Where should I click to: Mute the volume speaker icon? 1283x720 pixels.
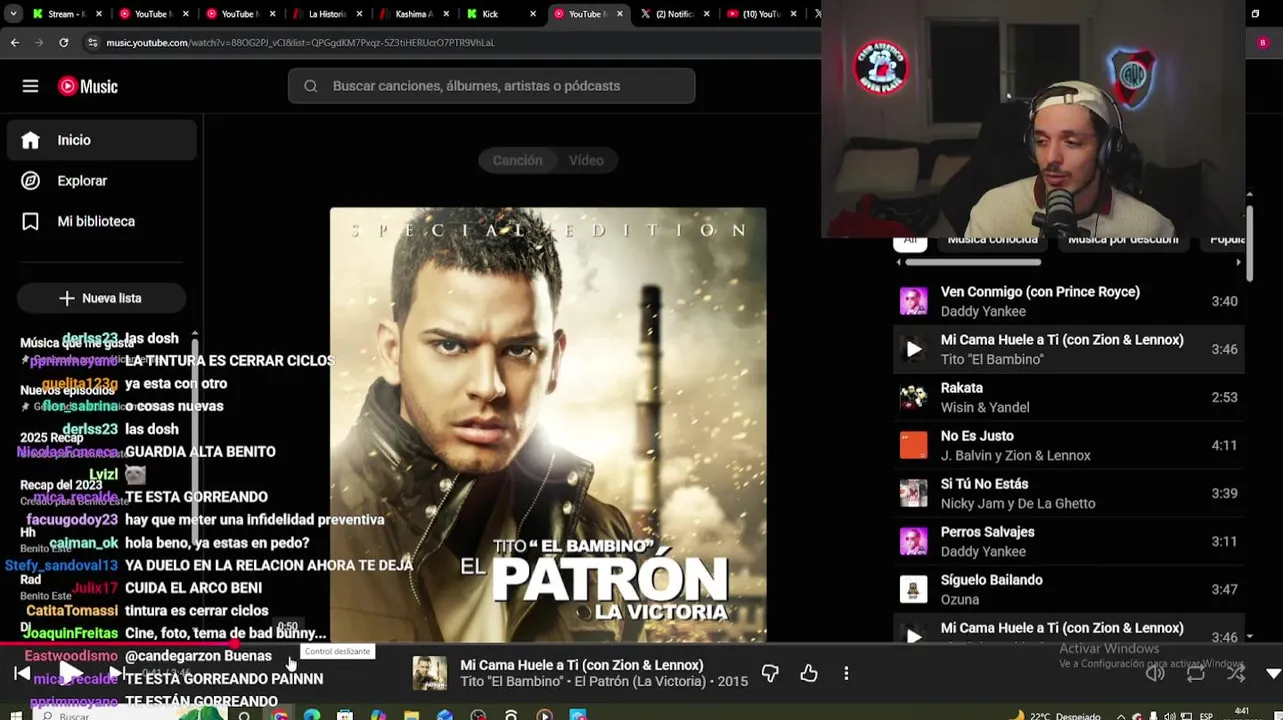pyautogui.click(x=1155, y=674)
